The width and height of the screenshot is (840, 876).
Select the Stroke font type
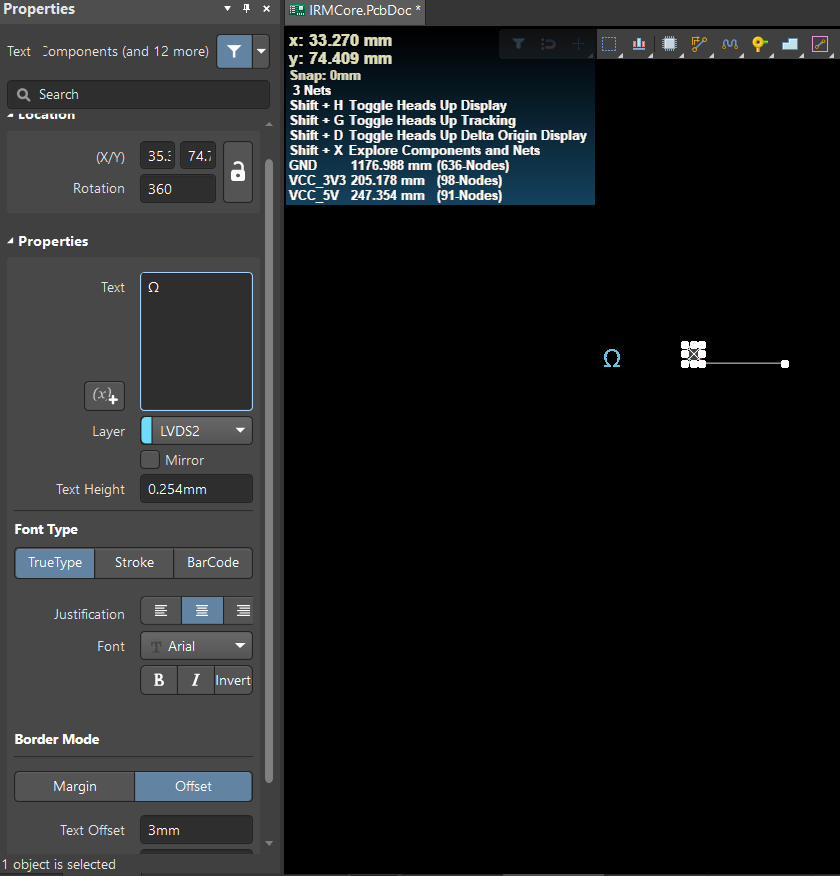(x=134, y=563)
